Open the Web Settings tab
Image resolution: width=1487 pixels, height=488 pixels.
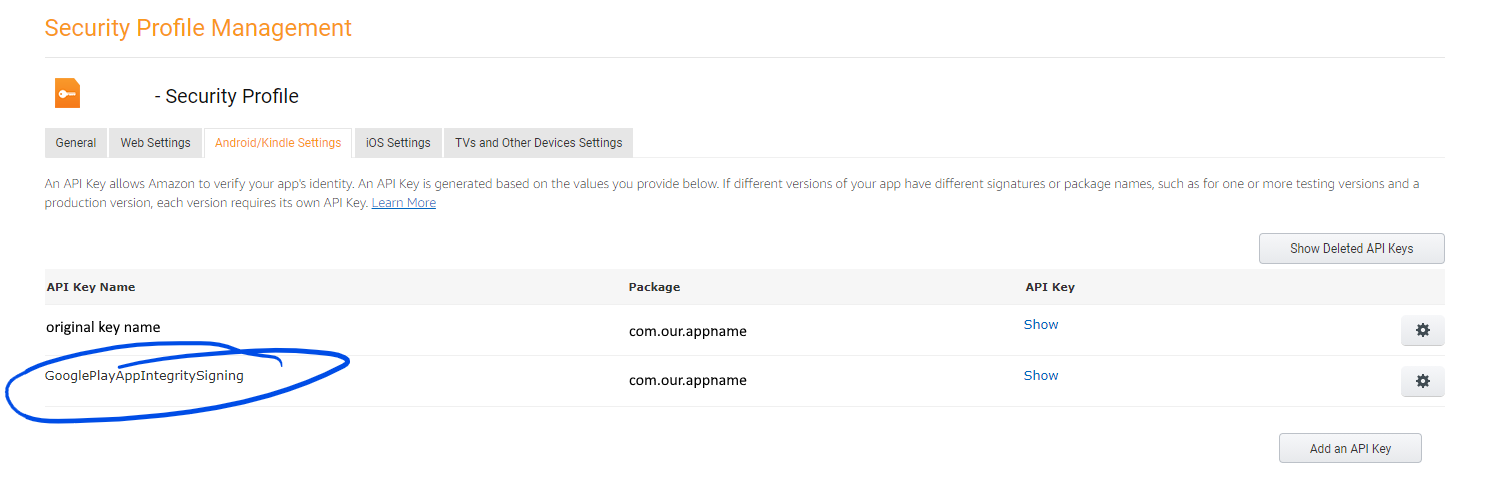[x=155, y=143]
